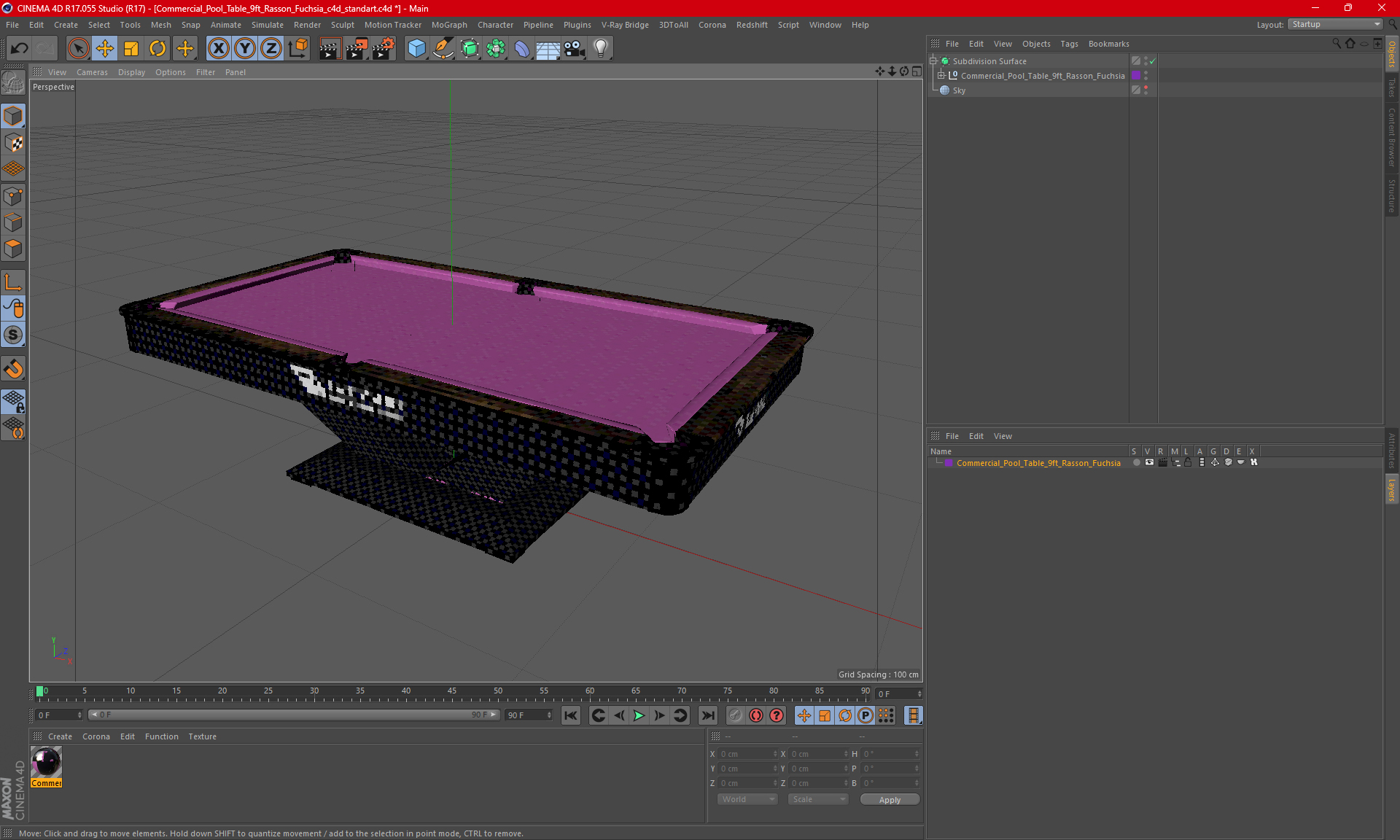The width and height of the screenshot is (1400, 840).
Task: Open the World coordinate system dropdown
Action: [747, 799]
